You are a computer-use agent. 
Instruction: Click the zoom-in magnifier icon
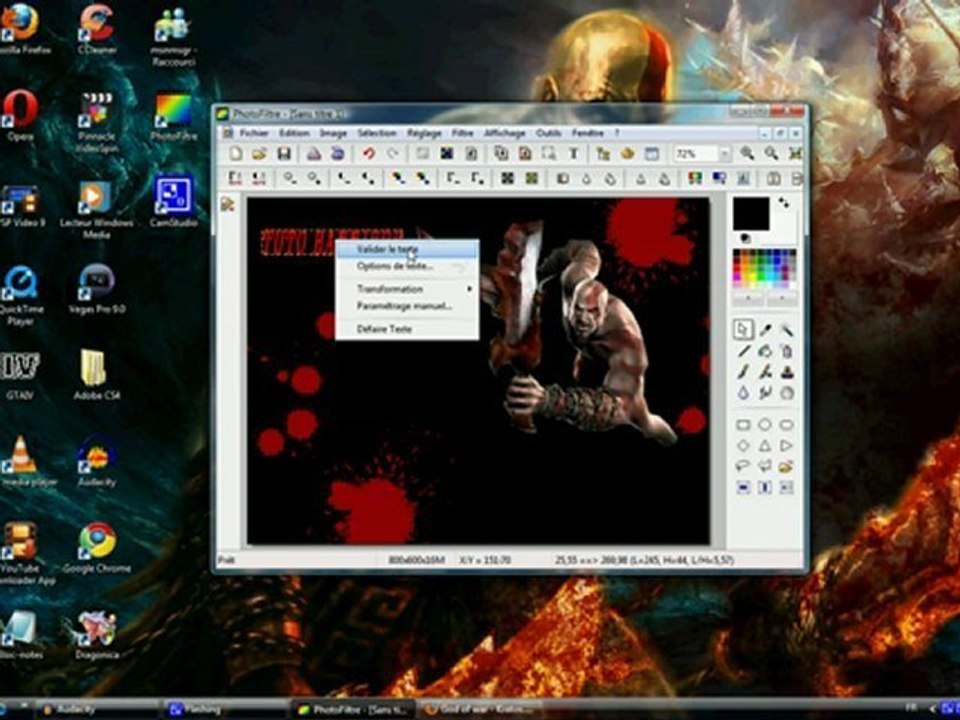(x=747, y=154)
